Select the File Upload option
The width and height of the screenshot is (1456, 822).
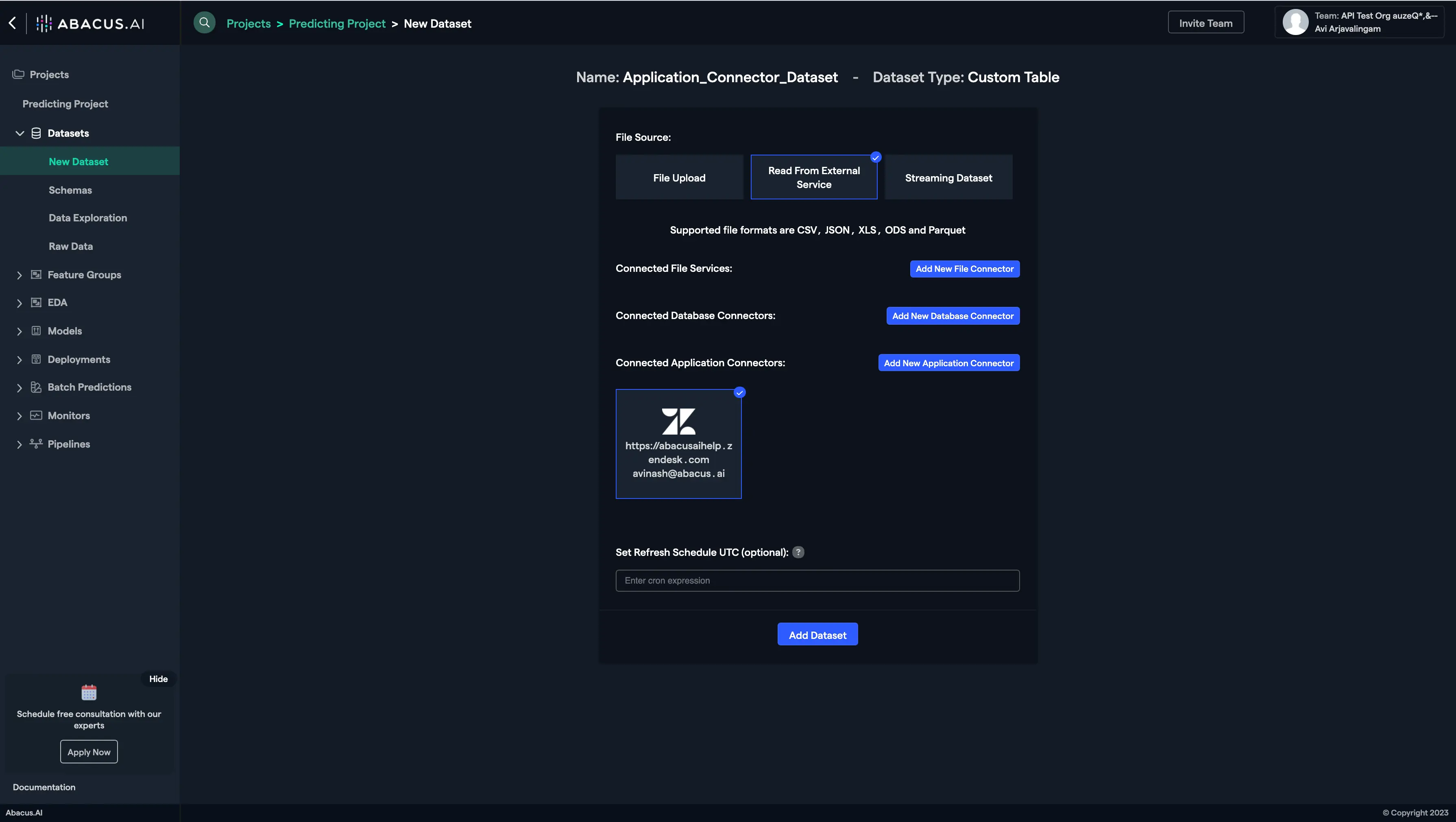pyautogui.click(x=679, y=177)
